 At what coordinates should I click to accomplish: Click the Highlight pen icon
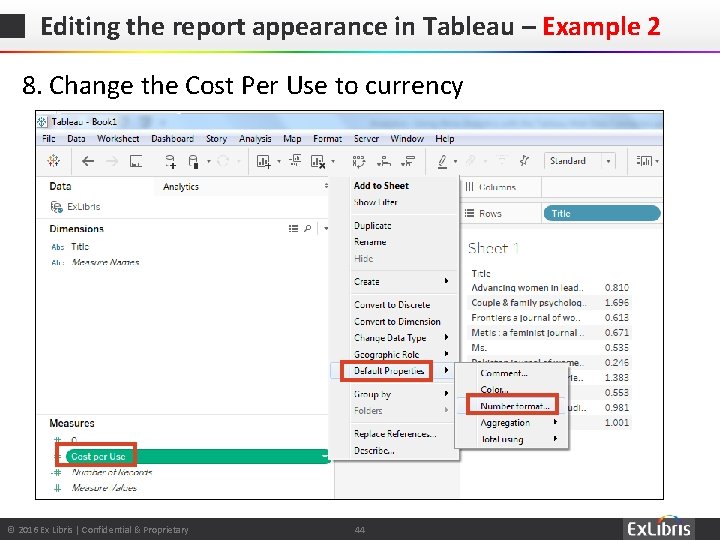442,161
